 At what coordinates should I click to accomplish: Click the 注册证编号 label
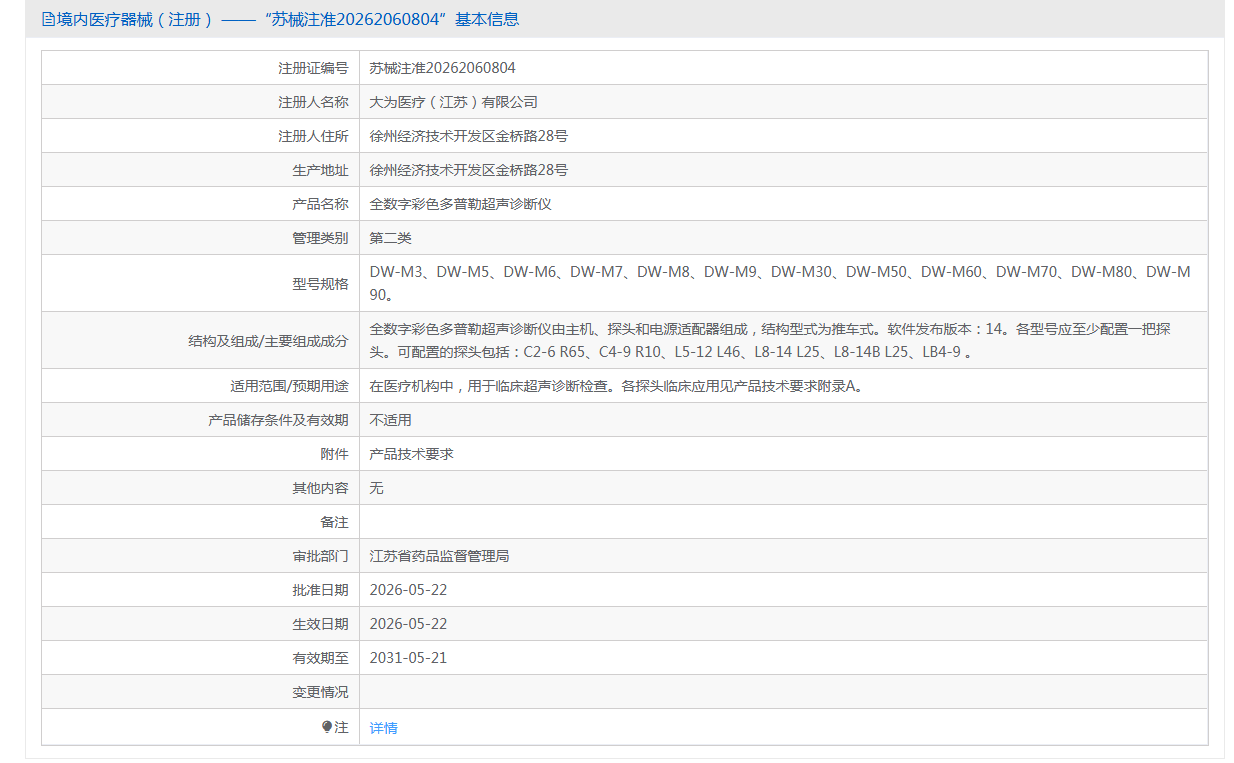[x=313, y=68]
